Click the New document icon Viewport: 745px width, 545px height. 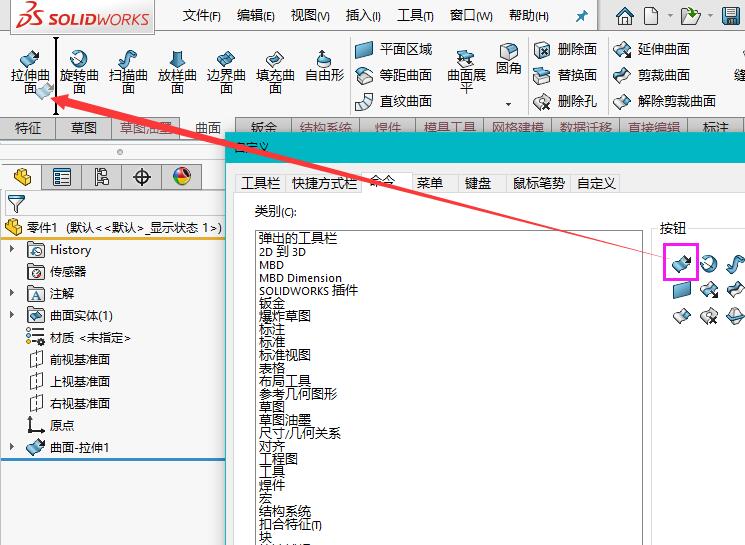point(651,16)
